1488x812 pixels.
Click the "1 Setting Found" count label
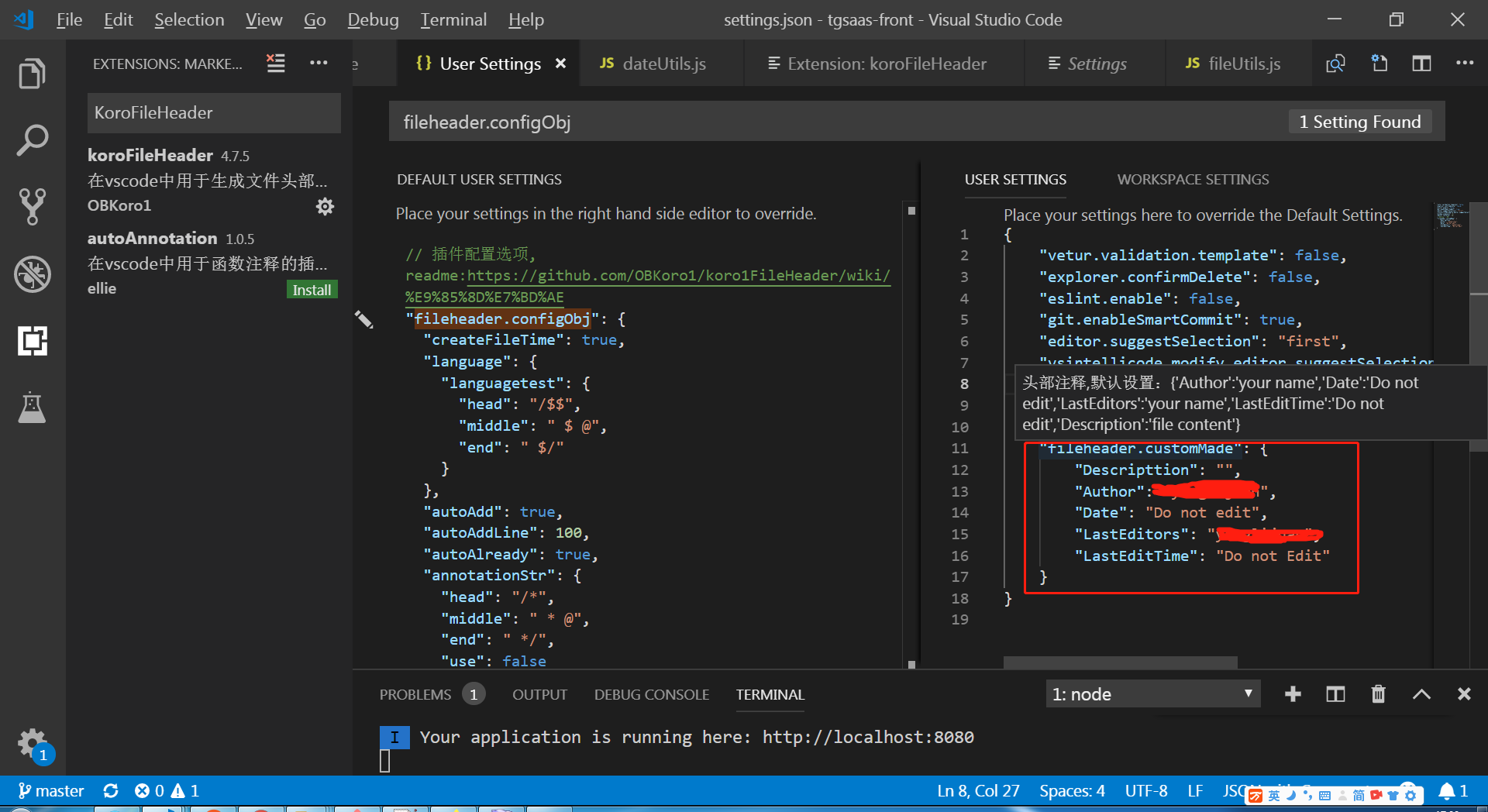(1359, 122)
